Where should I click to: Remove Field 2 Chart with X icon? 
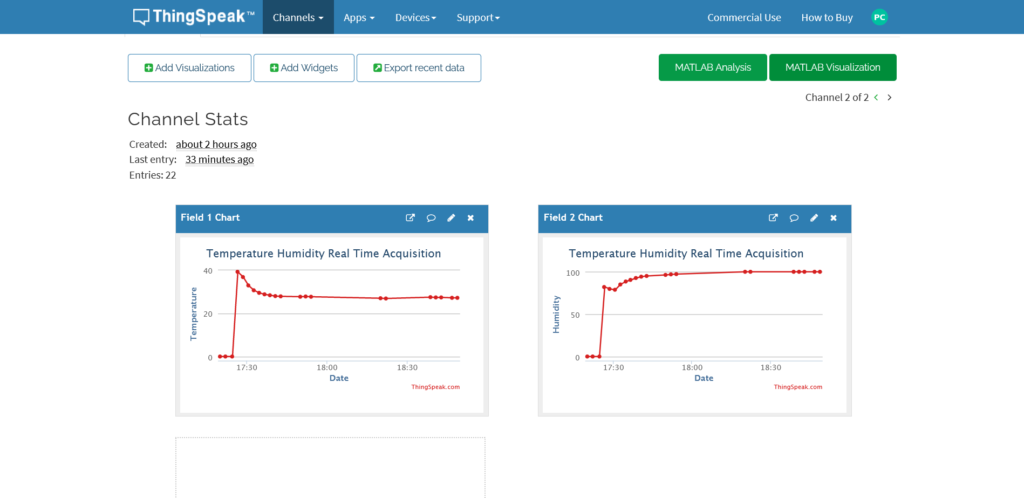(x=833, y=218)
